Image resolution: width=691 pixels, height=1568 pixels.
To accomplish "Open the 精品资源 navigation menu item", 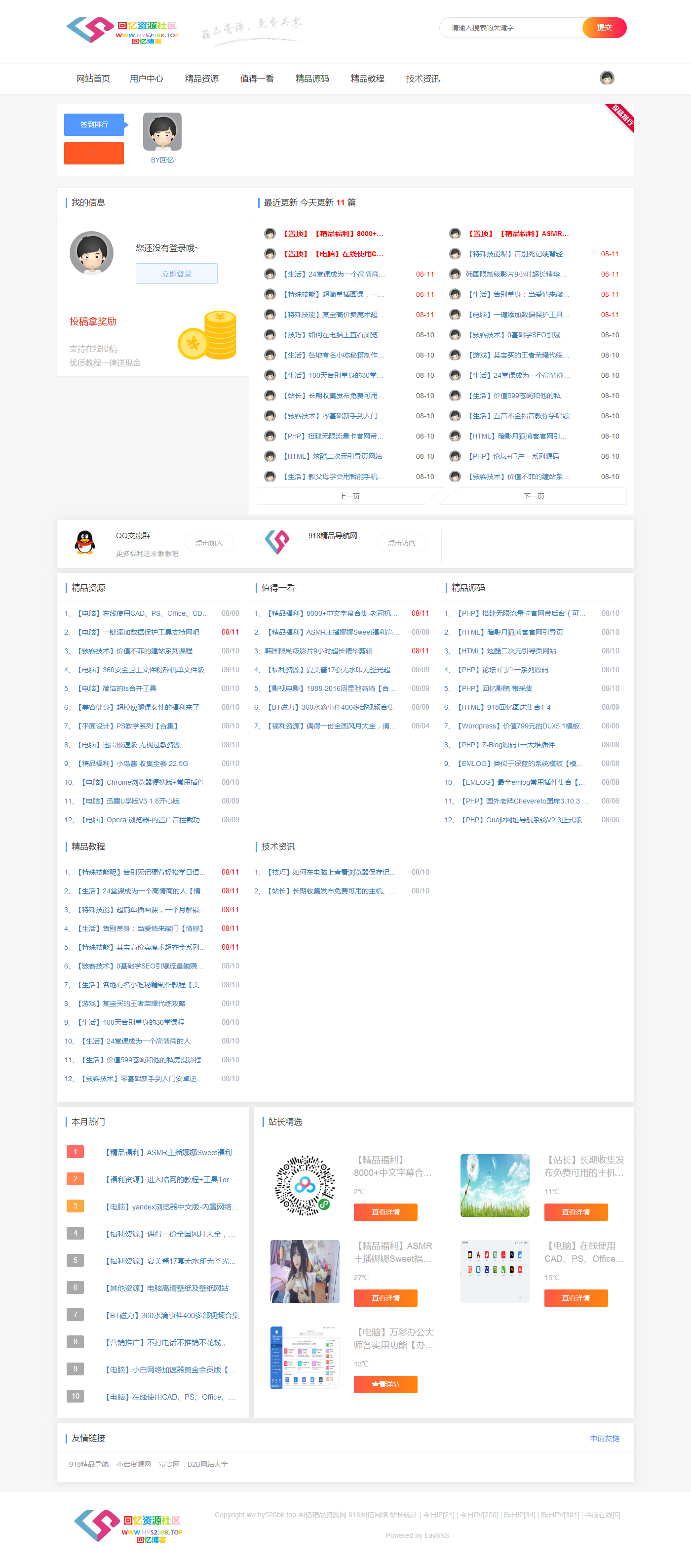I will 201,79.
